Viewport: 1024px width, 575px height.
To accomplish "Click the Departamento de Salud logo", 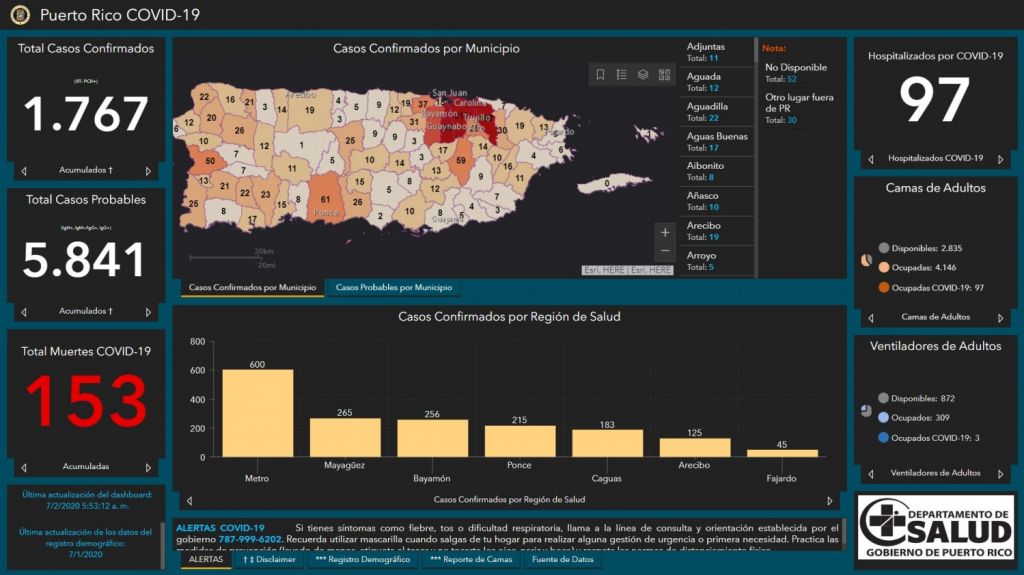I will pos(935,527).
